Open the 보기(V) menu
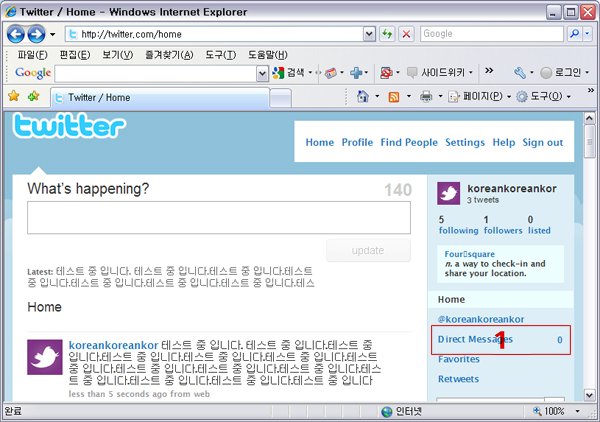The height and width of the screenshot is (422, 600). [117, 55]
